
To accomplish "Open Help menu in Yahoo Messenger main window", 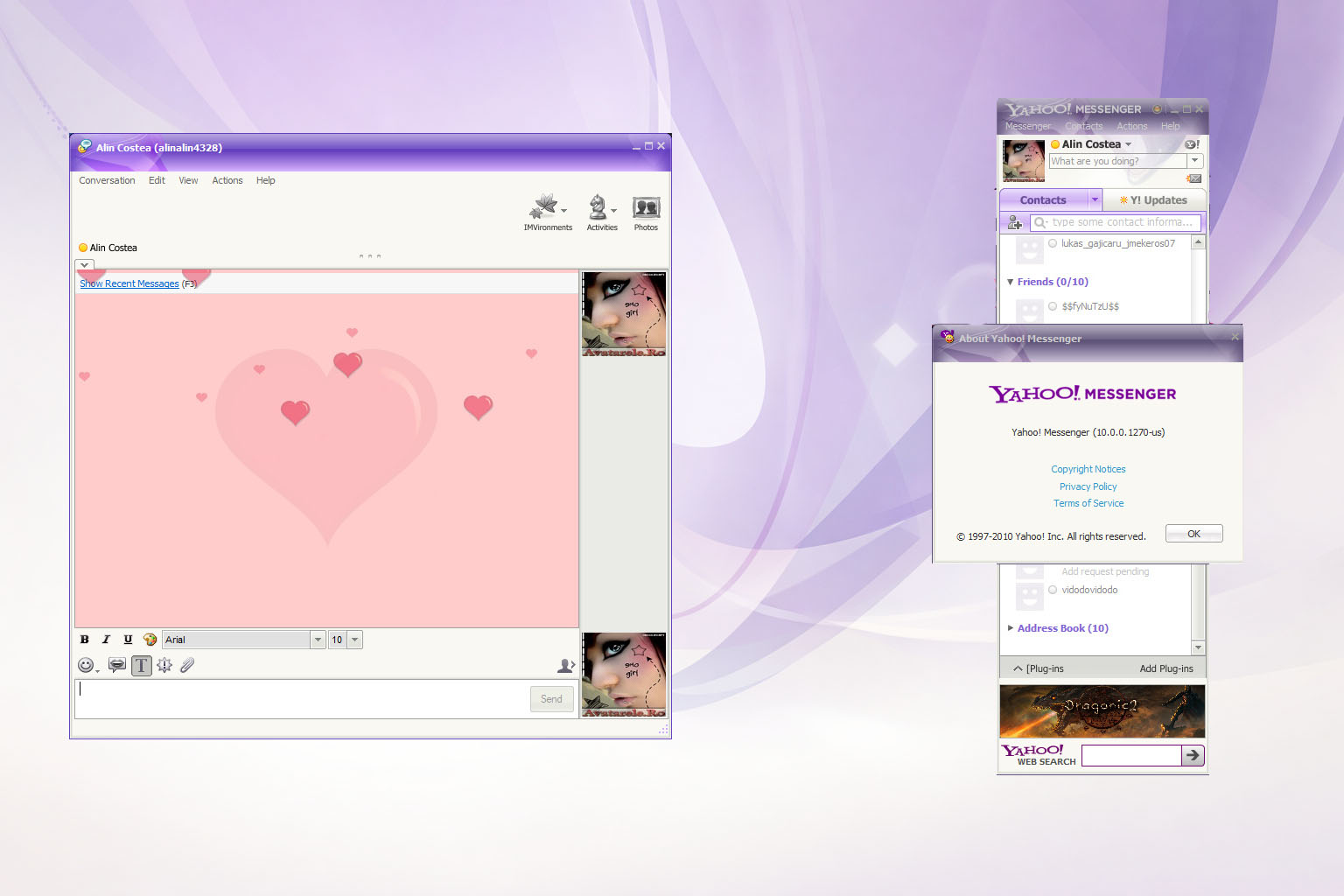I will coord(1170,126).
